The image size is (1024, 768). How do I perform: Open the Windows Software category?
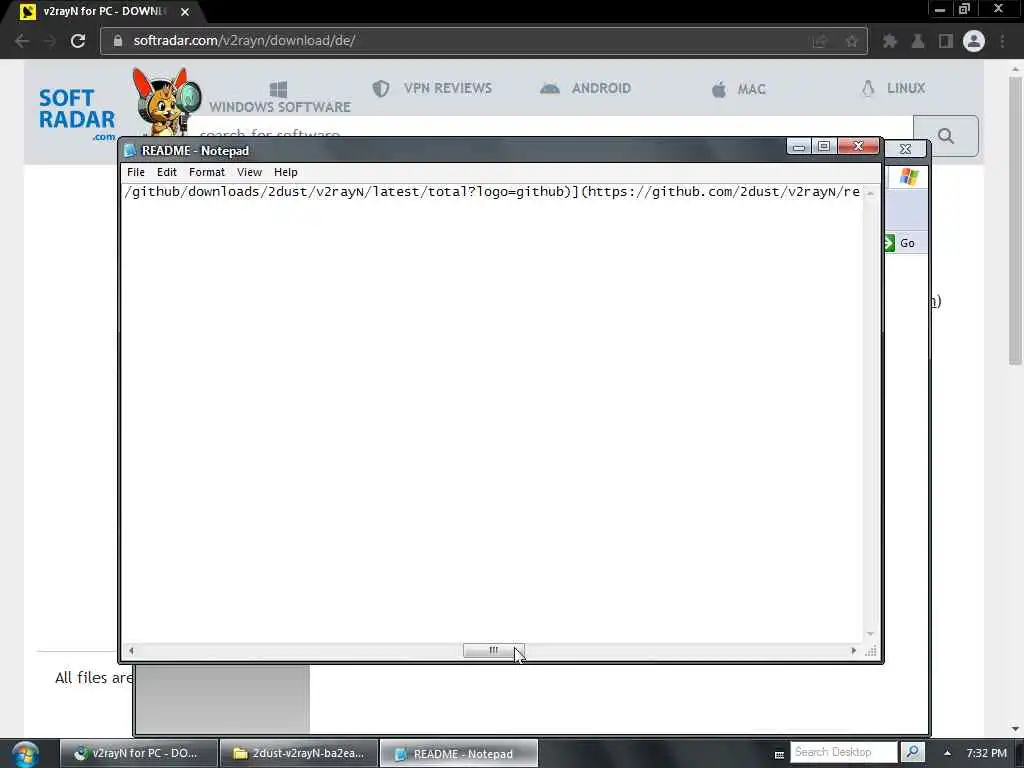click(280, 98)
